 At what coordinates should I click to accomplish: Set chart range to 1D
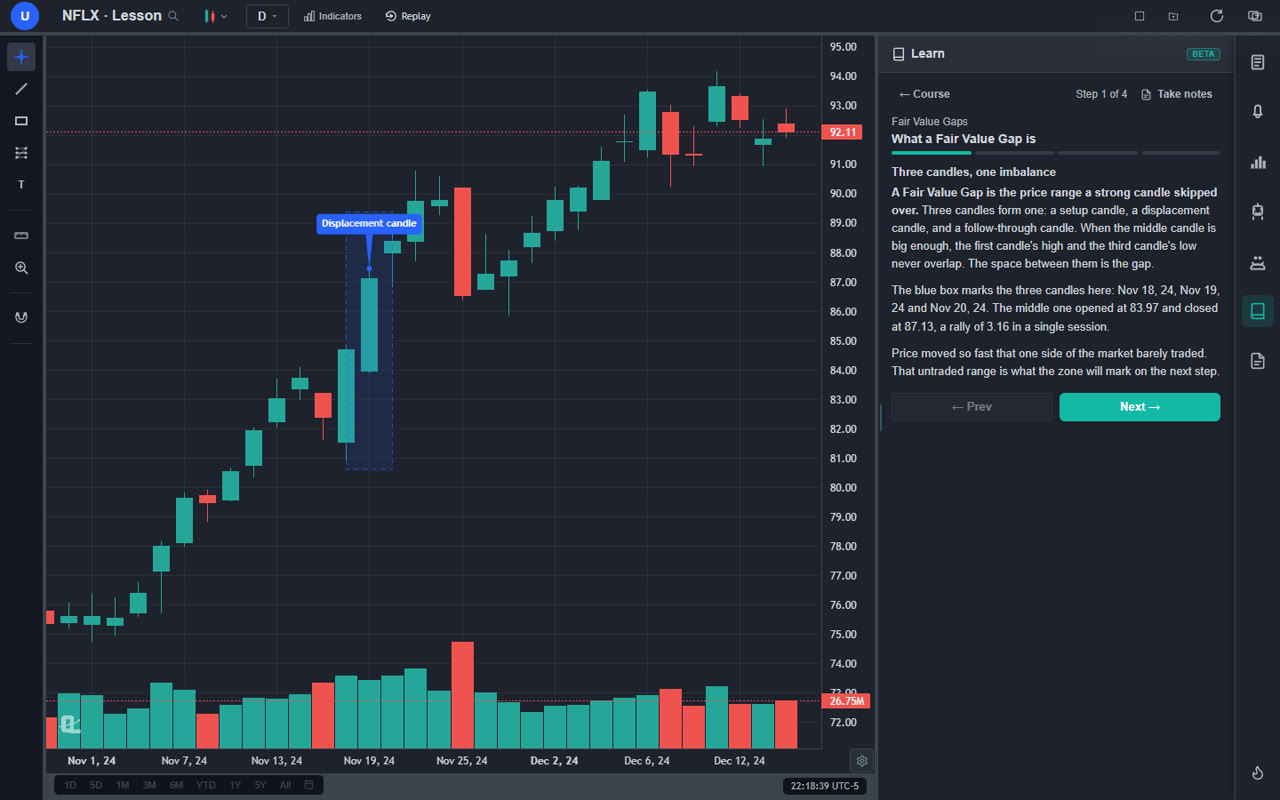click(70, 785)
